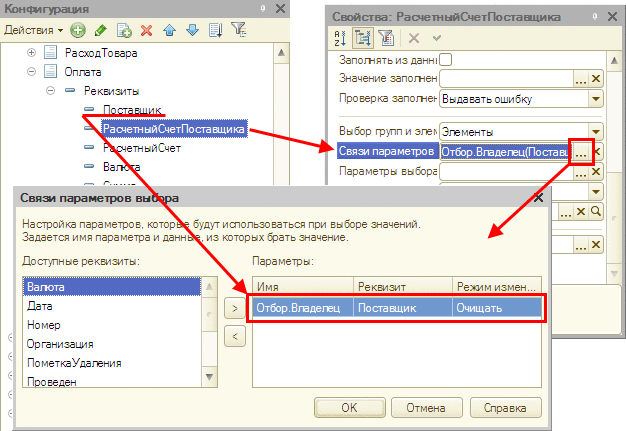Screen dimensions: 626x431
Task: Click the green Add button in Configuration toolbar
Action: [x=78, y=30]
